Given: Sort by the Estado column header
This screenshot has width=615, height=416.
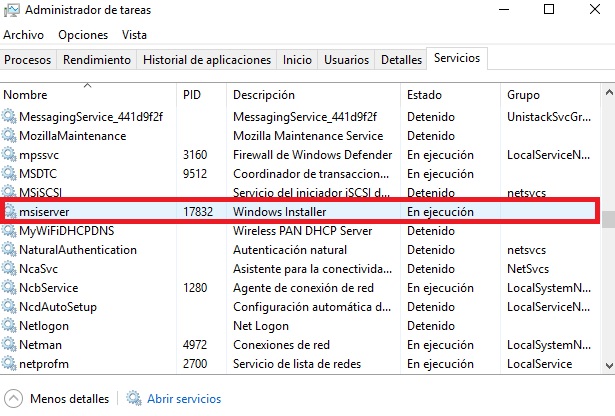Looking at the screenshot, I should click(451, 94).
